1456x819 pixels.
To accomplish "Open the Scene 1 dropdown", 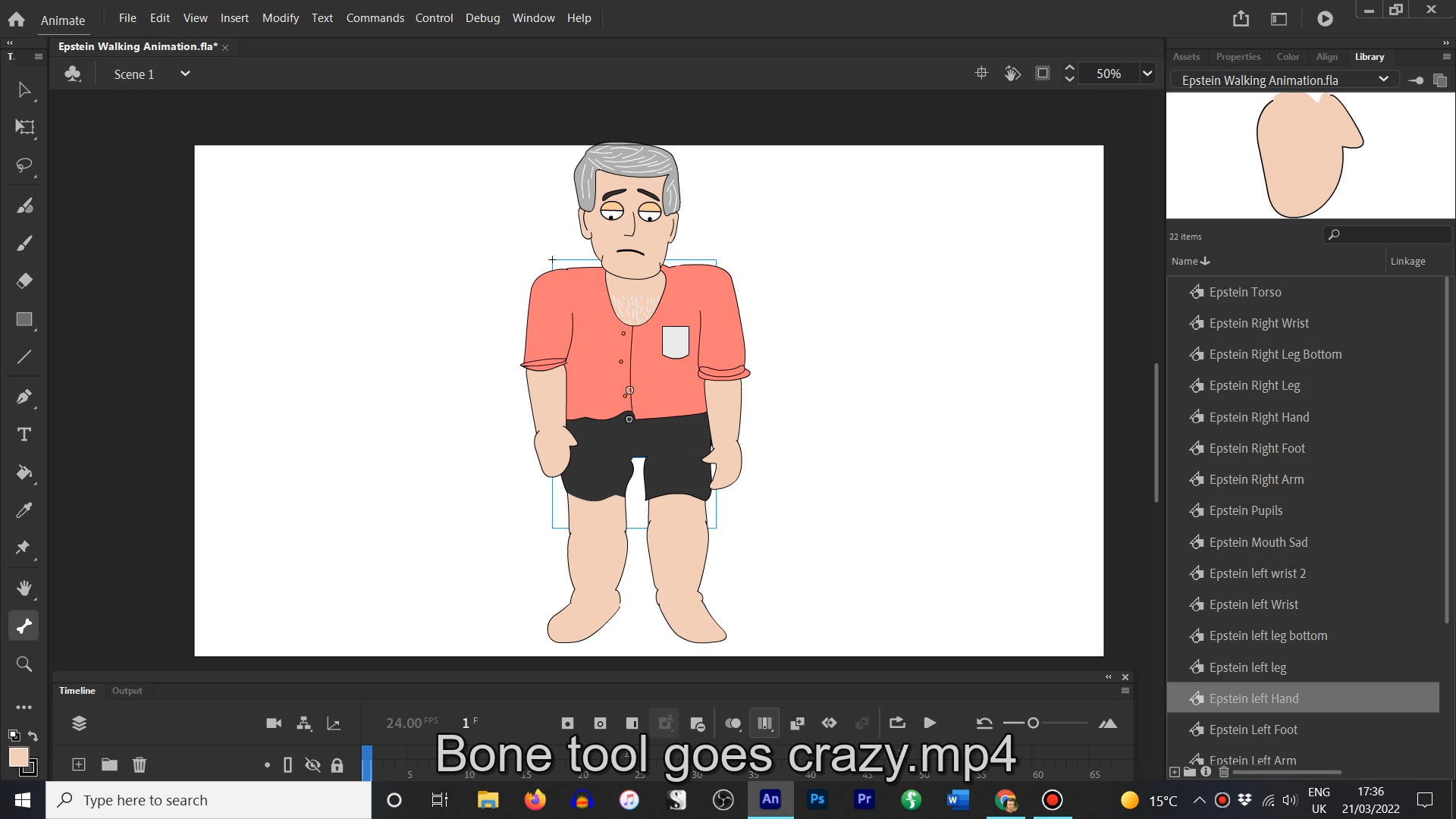I will 184,74.
